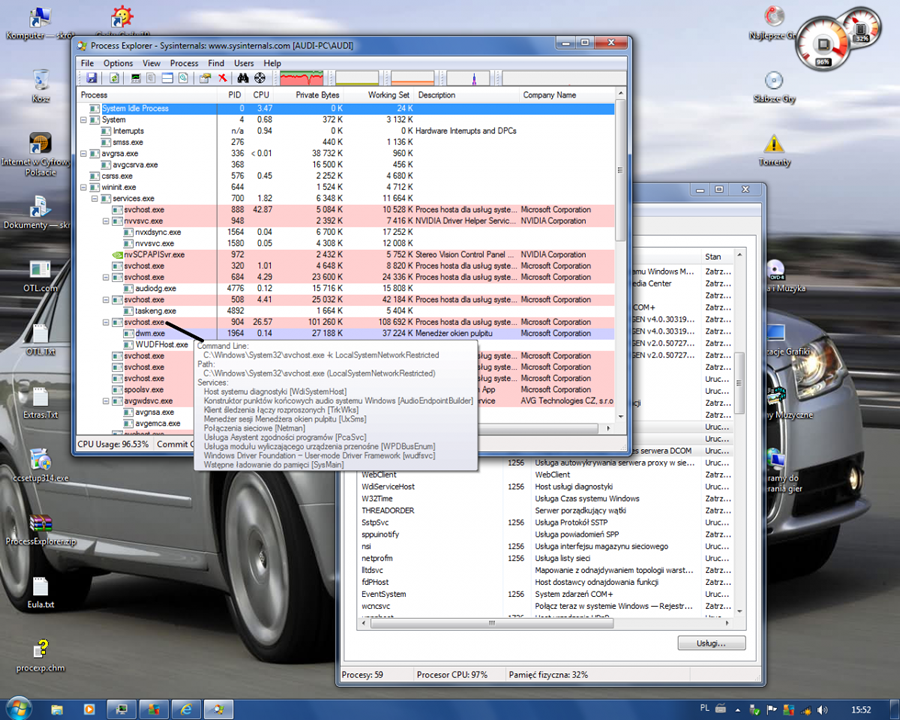Select the System Idle Process row

pyautogui.click(x=346, y=109)
